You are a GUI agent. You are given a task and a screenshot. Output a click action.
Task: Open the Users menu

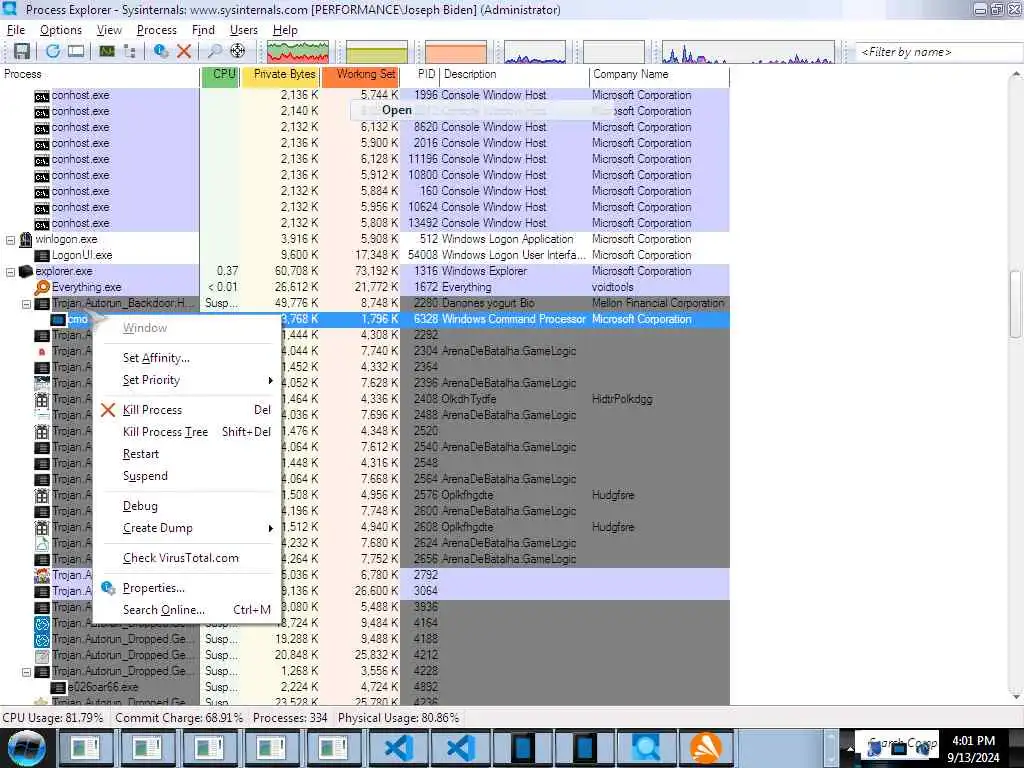coord(244,30)
